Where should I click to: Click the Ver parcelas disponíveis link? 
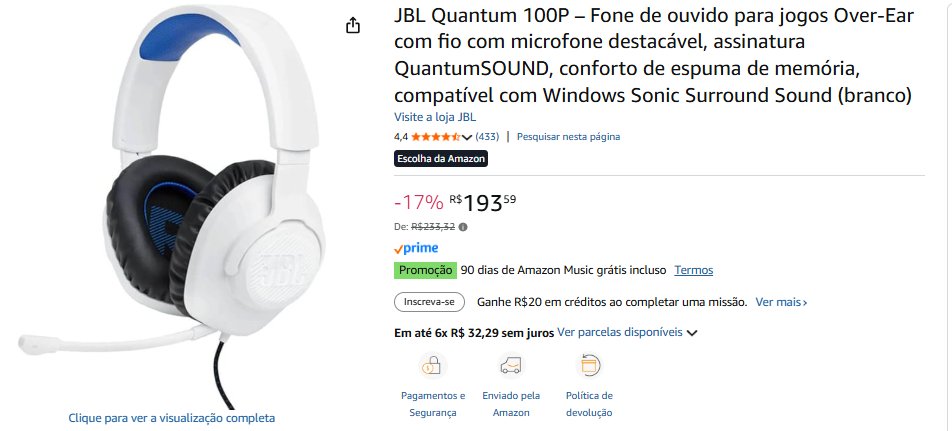click(620, 331)
